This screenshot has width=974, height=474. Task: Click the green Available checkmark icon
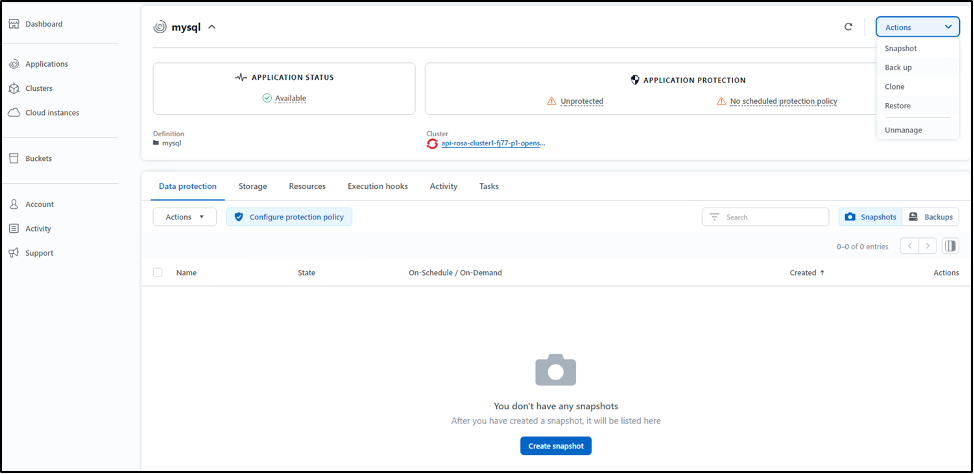(x=267, y=98)
